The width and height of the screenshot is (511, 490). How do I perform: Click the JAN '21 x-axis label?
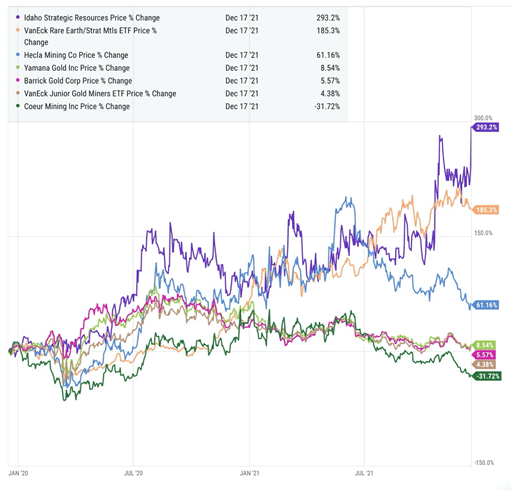pos(250,473)
